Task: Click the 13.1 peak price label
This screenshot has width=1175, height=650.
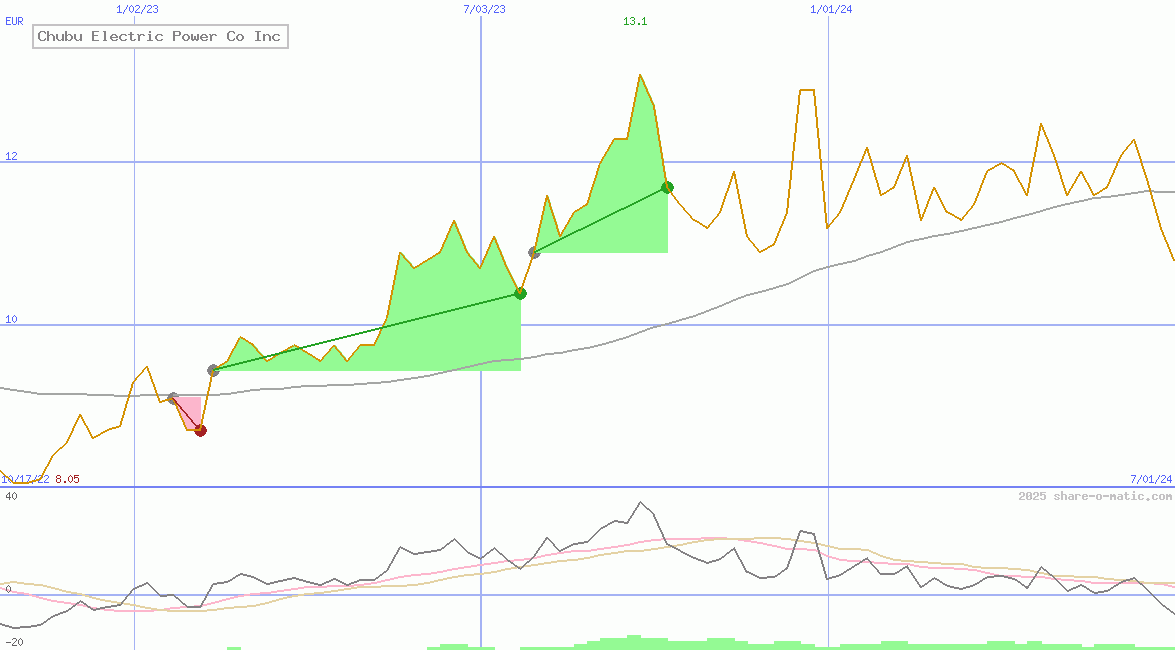Action: [635, 21]
